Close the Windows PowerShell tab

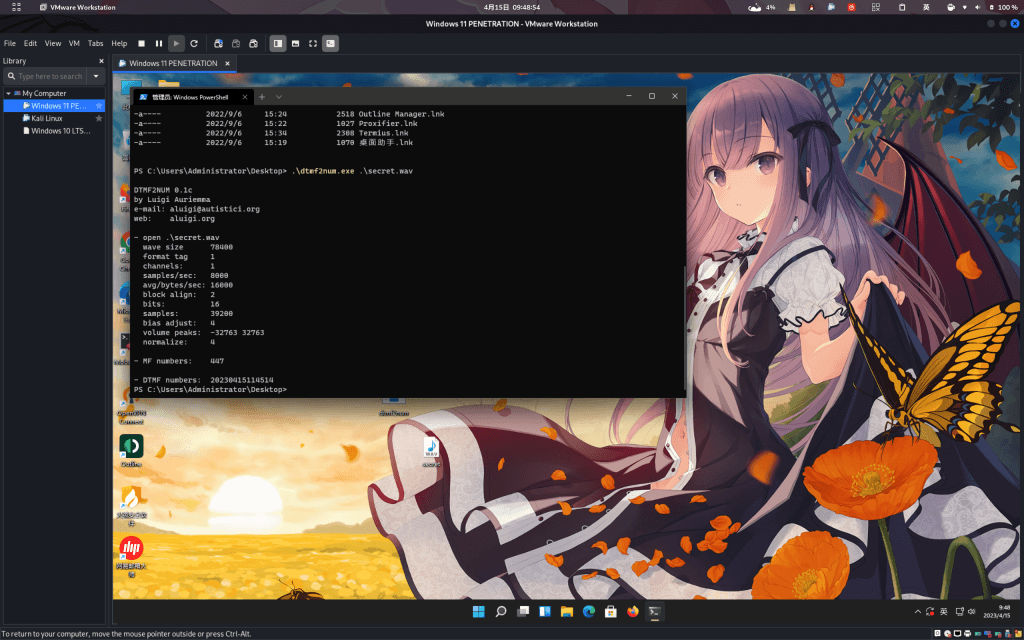tap(245, 97)
